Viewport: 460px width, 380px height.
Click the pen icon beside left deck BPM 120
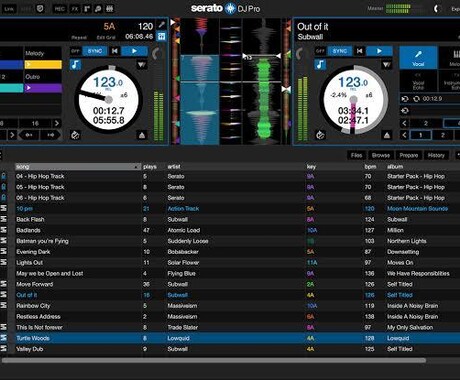pos(161,25)
